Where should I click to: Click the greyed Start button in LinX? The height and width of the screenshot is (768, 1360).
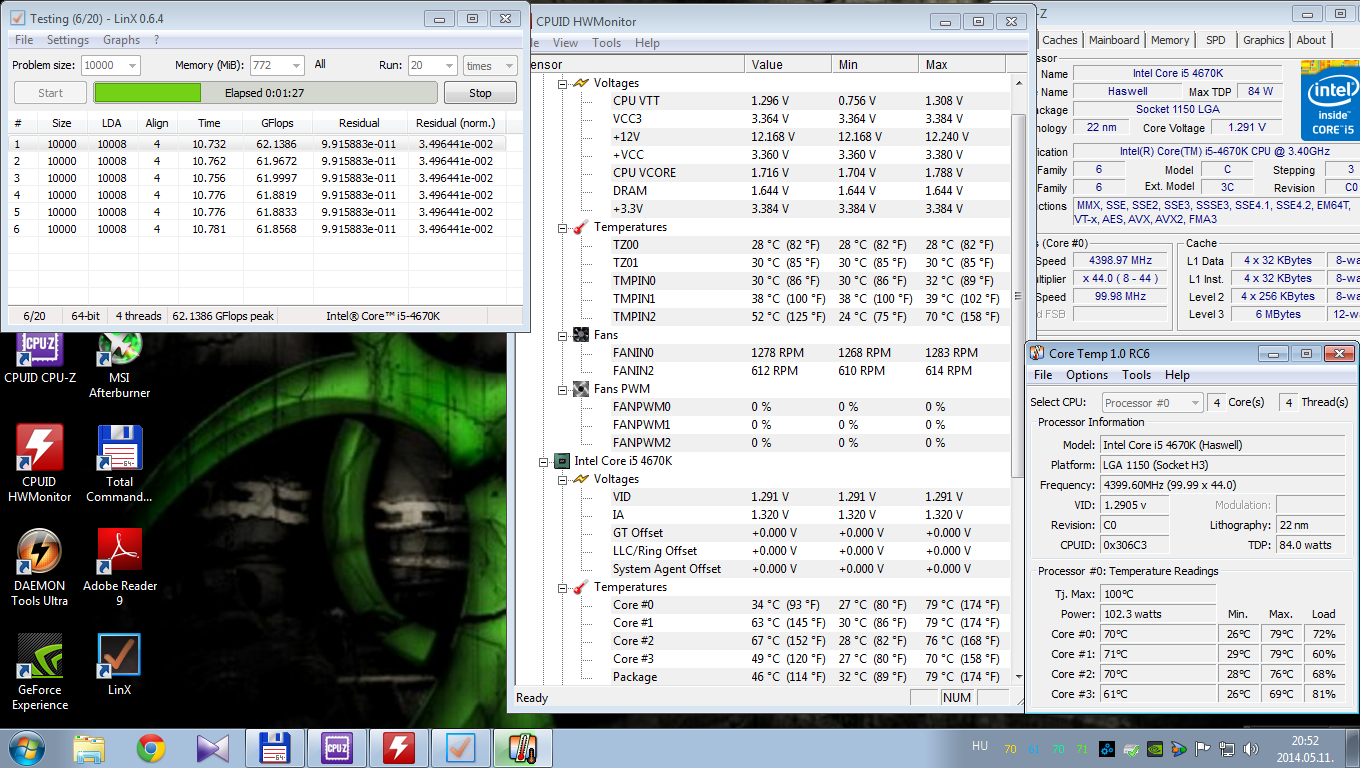pyautogui.click(x=50, y=93)
